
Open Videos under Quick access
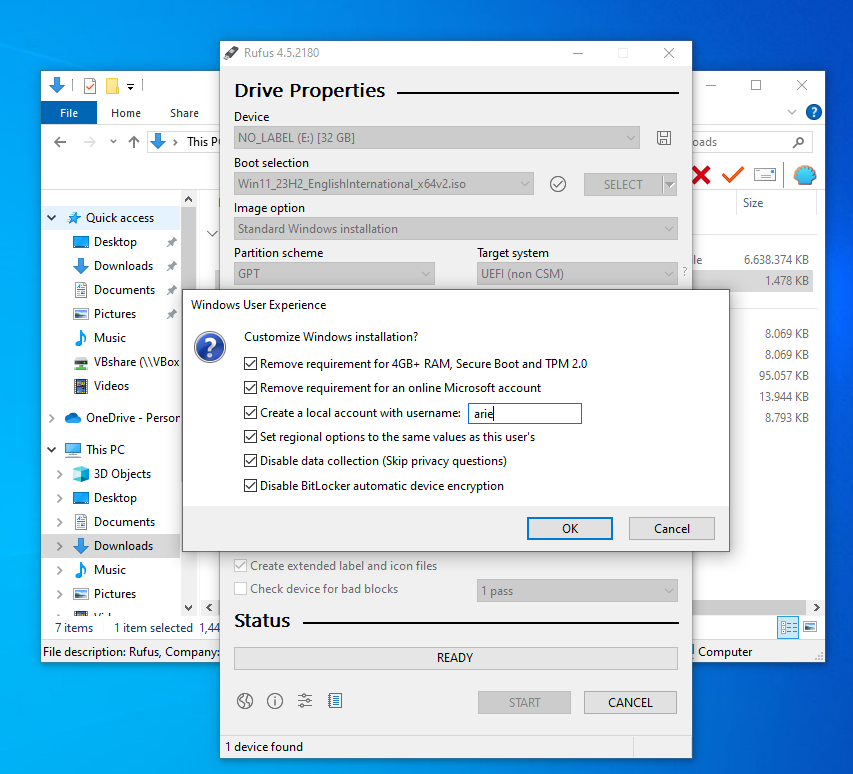[111, 386]
